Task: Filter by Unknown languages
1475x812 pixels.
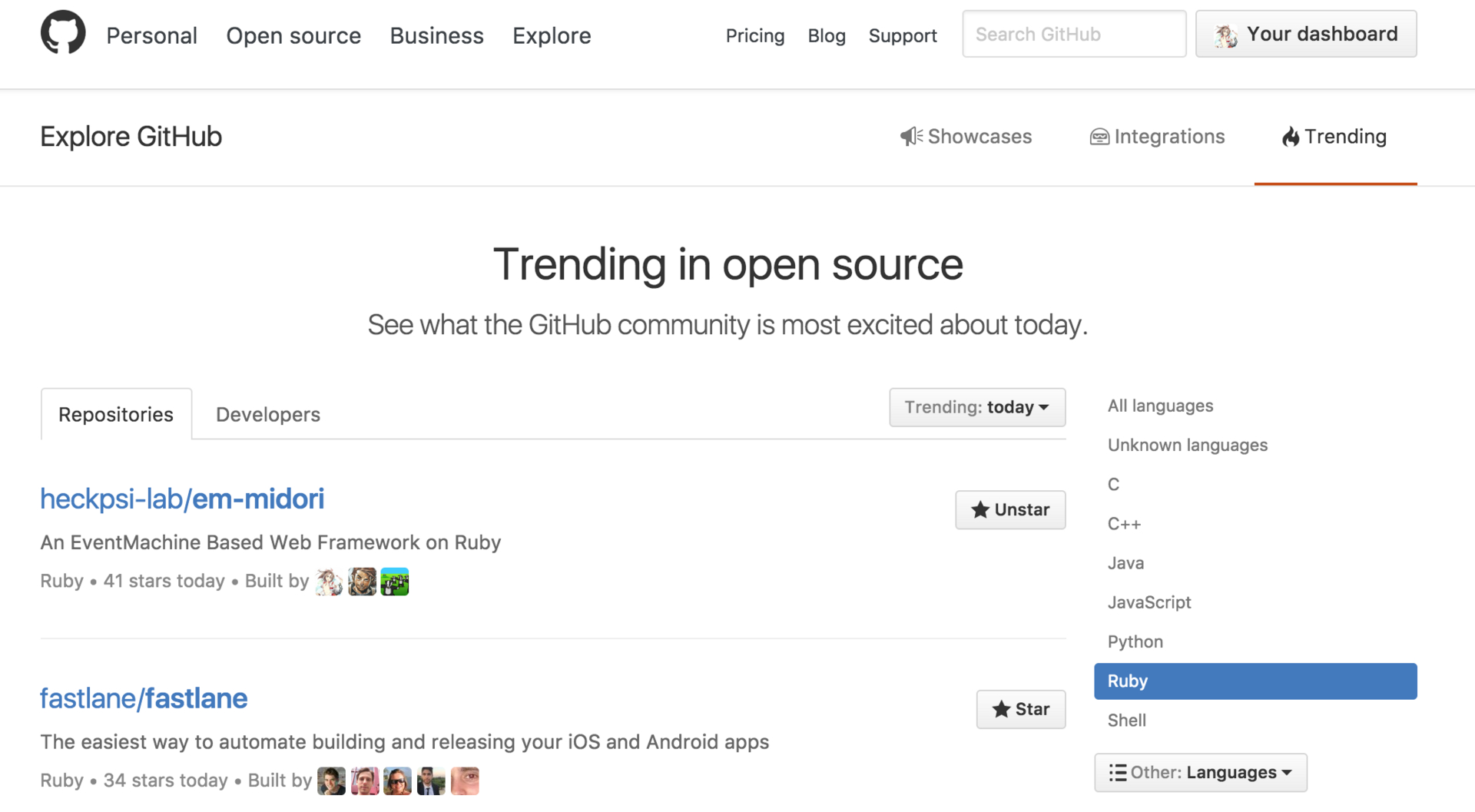Action: click(x=1187, y=445)
